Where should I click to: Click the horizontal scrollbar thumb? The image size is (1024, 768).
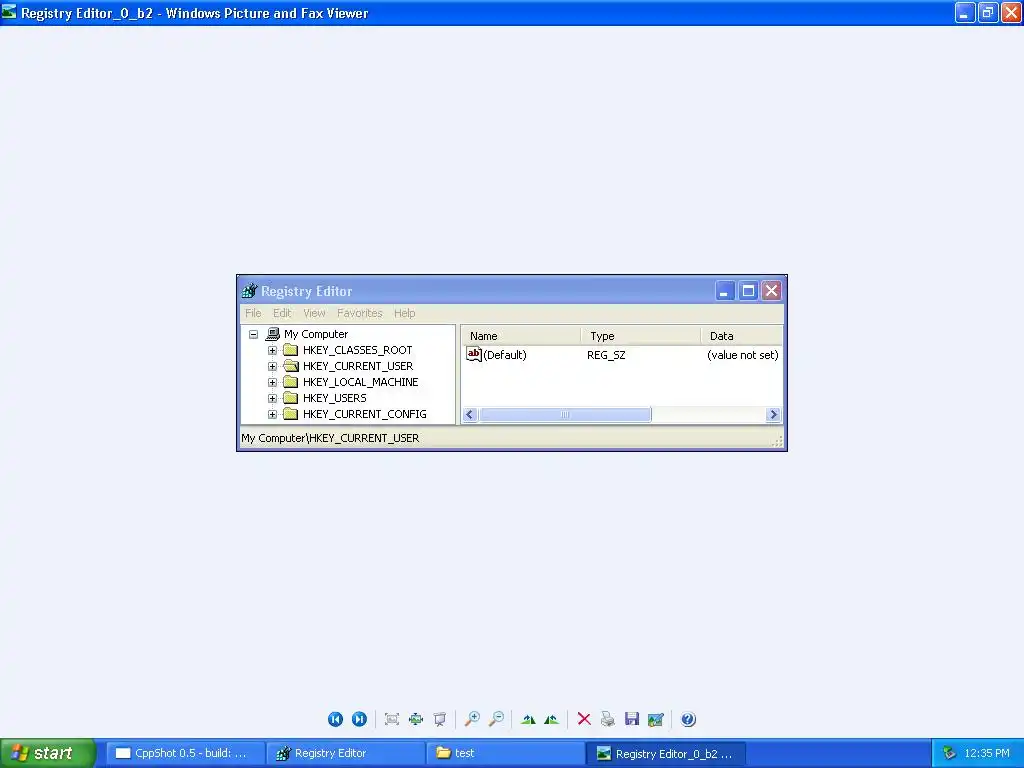(x=566, y=415)
